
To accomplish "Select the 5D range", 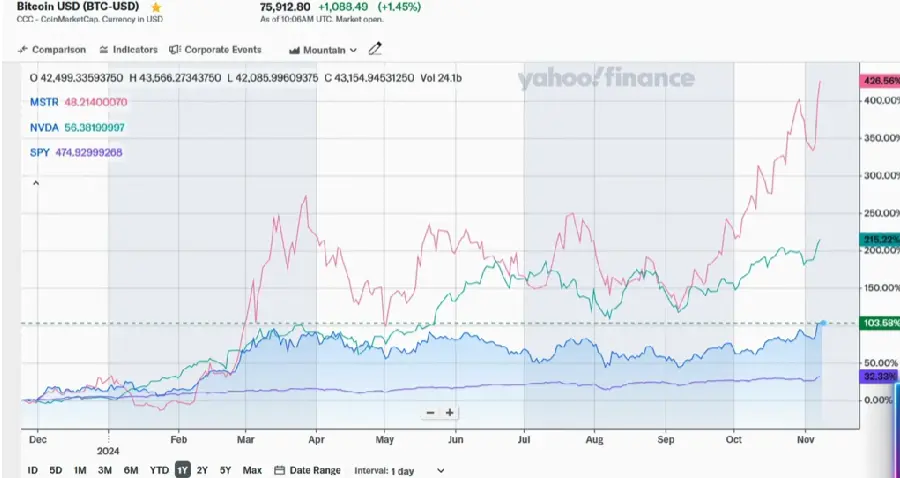I will (x=56, y=471).
